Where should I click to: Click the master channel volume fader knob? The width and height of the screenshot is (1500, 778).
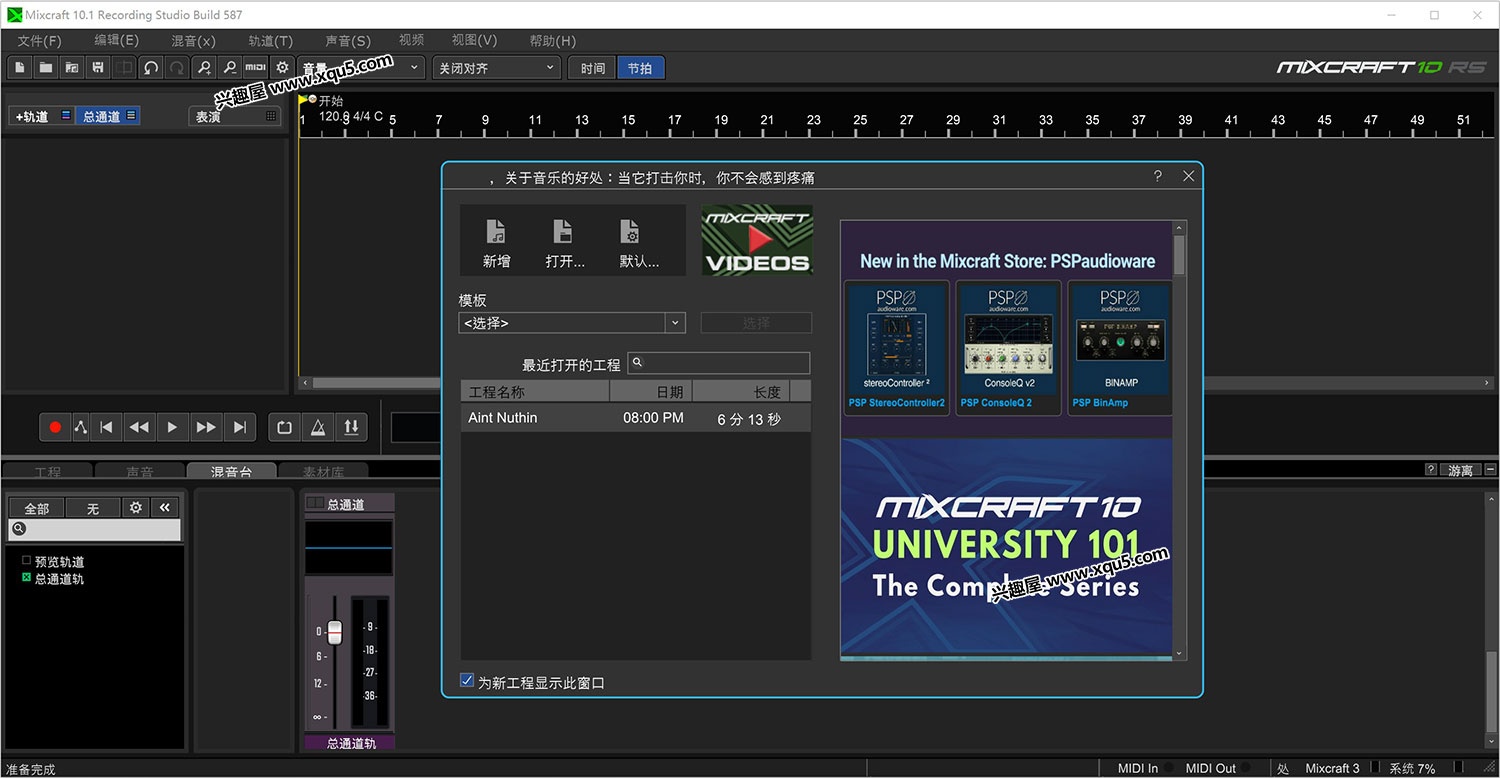click(x=334, y=632)
